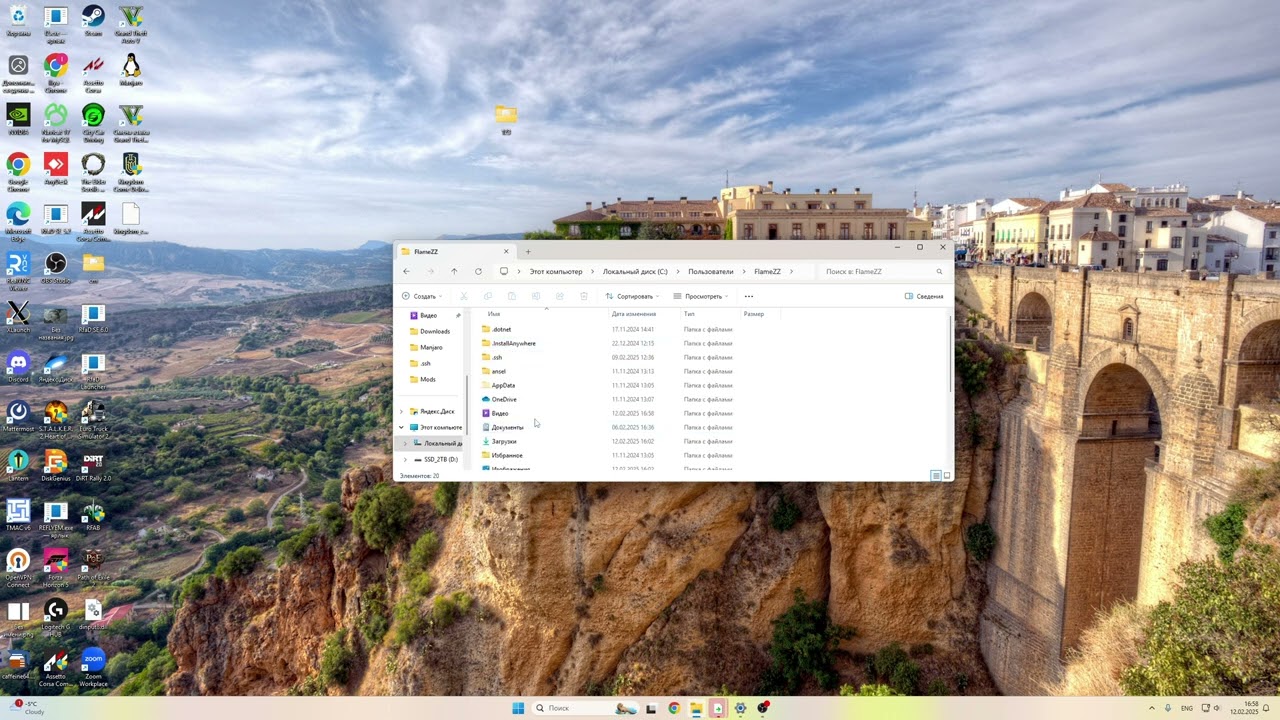The width and height of the screenshot is (1280, 720).
Task: Refresh the FlameZZ folder view
Action: [478, 271]
